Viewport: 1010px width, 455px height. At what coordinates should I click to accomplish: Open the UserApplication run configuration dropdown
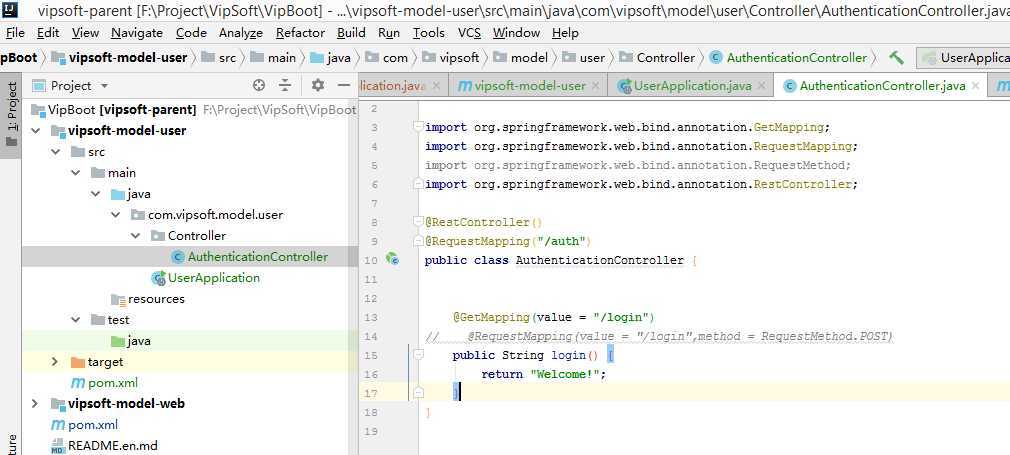click(x=963, y=58)
